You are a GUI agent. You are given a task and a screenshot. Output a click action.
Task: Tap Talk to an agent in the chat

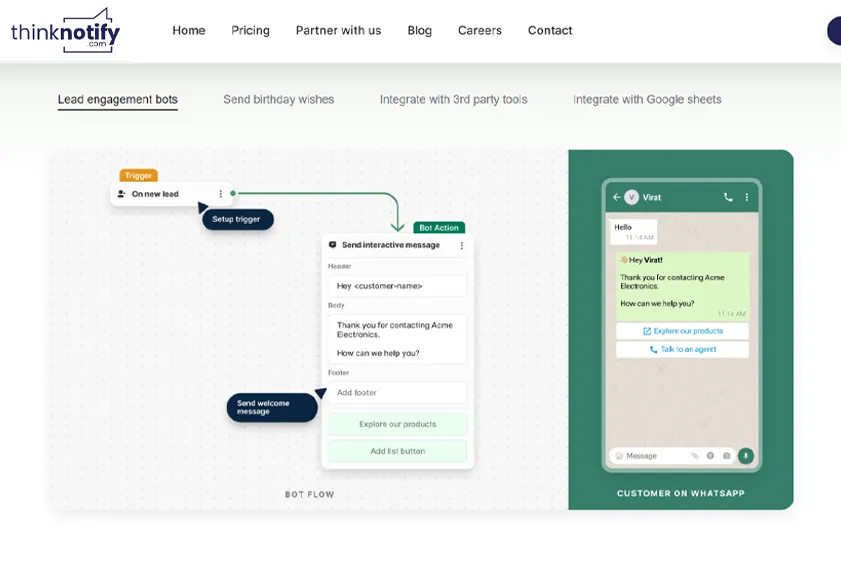pos(682,350)
